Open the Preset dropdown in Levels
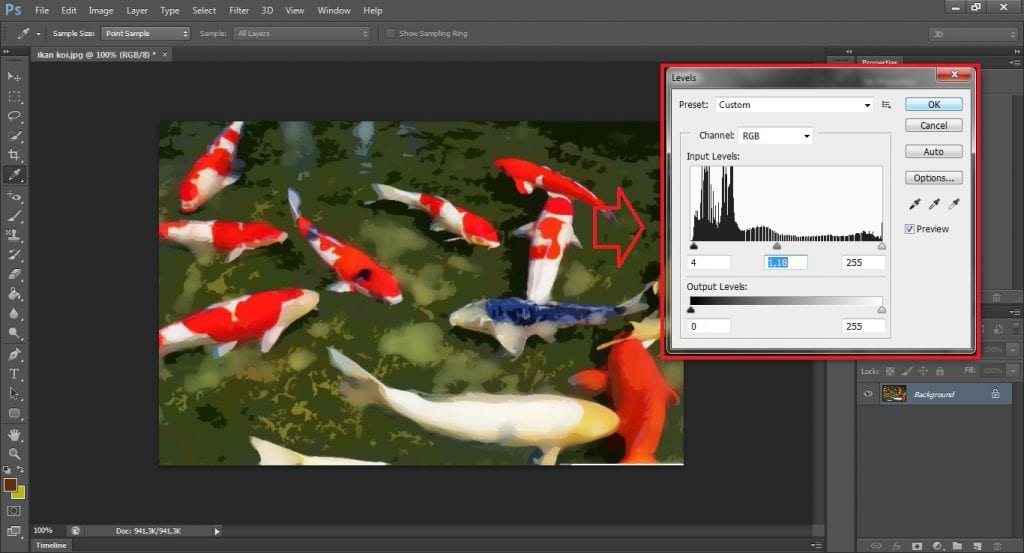The image size is (1024, 553). 795,105
